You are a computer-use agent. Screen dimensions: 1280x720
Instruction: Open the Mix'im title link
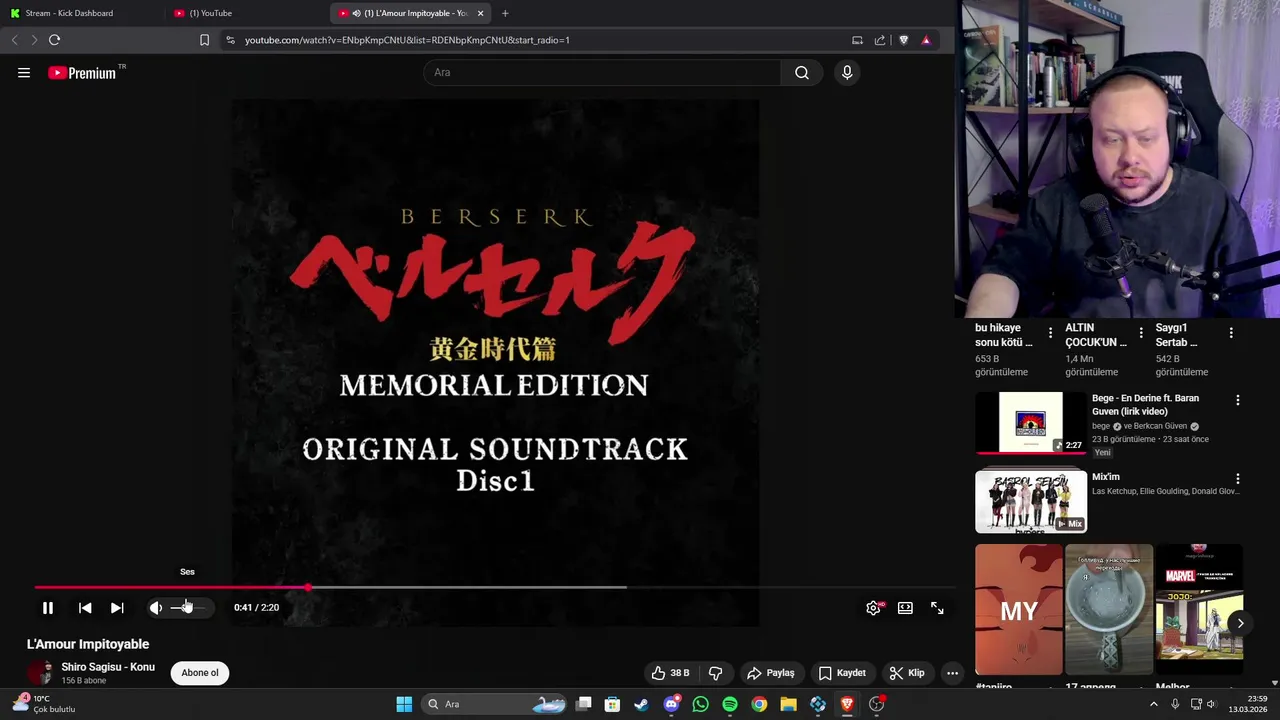[1106, 477]
